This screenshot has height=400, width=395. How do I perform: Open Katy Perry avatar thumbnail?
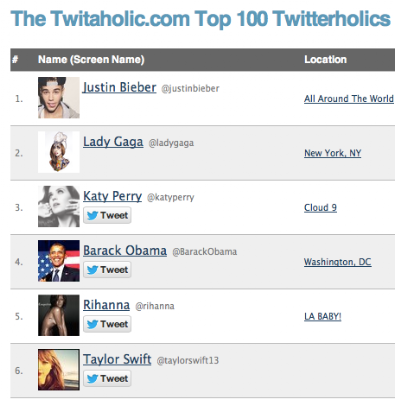[x=59, y=206]
